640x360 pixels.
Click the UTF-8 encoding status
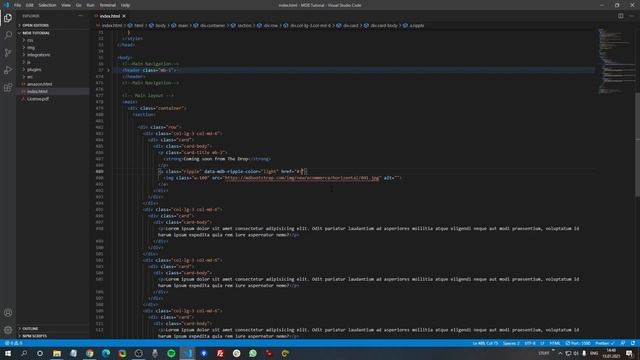pos(529,343)
